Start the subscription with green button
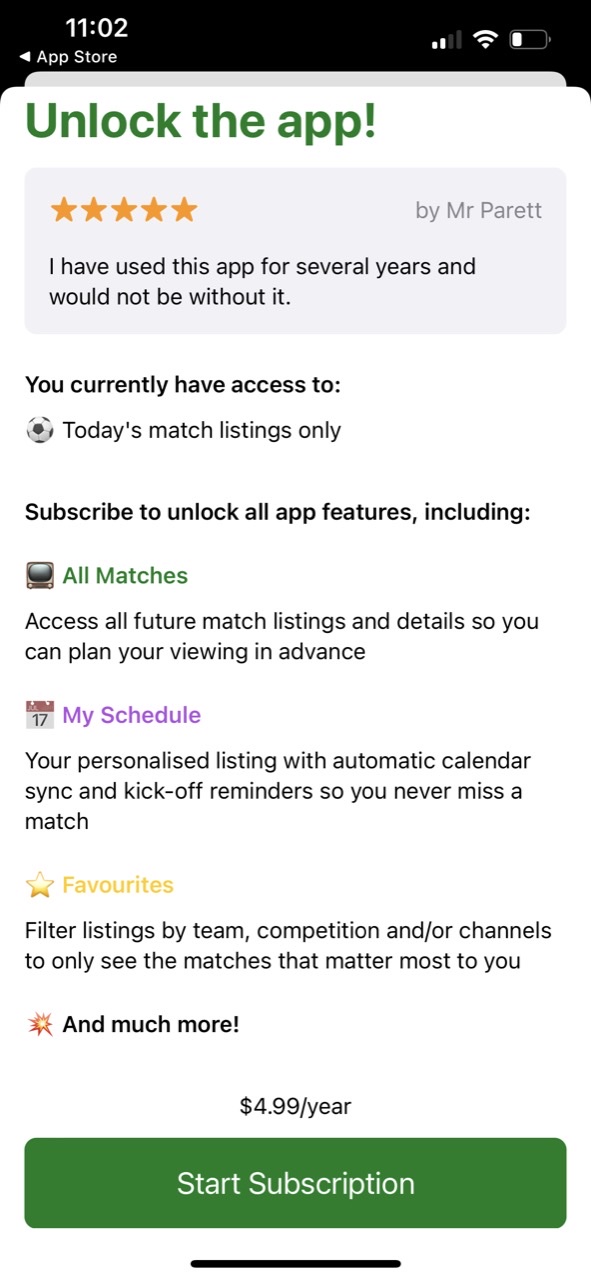 (295, 1183)
